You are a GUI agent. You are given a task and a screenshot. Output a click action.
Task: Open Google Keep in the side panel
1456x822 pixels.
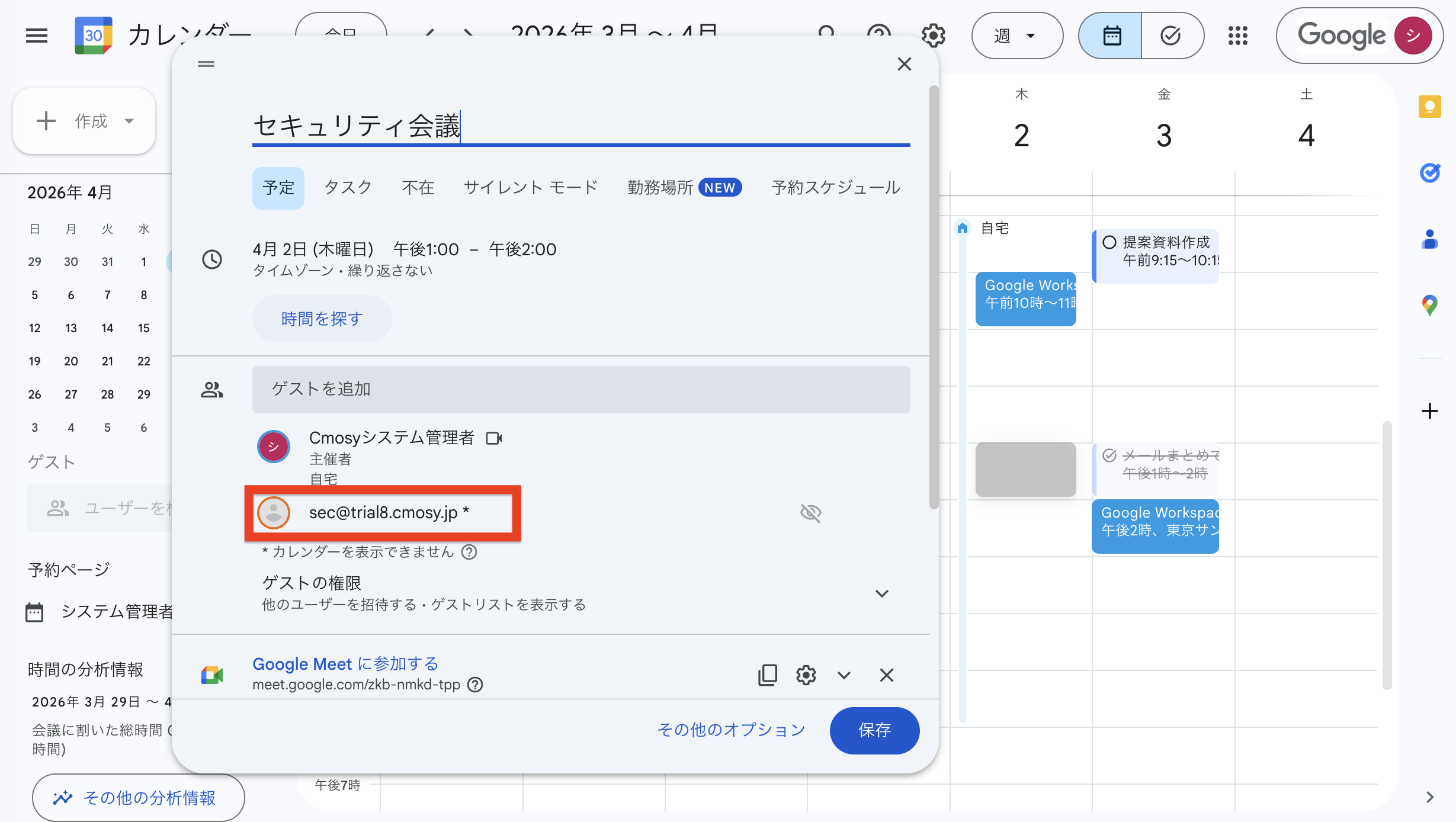1431,107
